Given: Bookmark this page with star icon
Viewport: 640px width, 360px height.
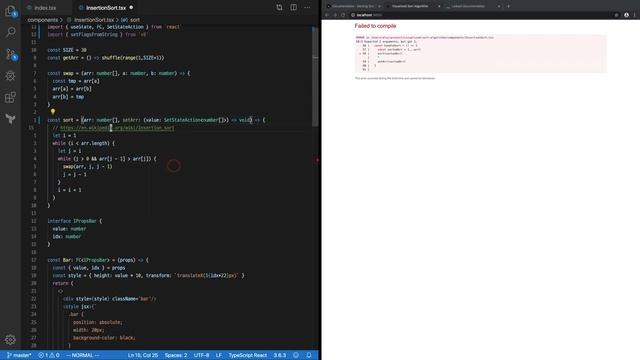Looking at the screenshot, I should tap(616, 15).
